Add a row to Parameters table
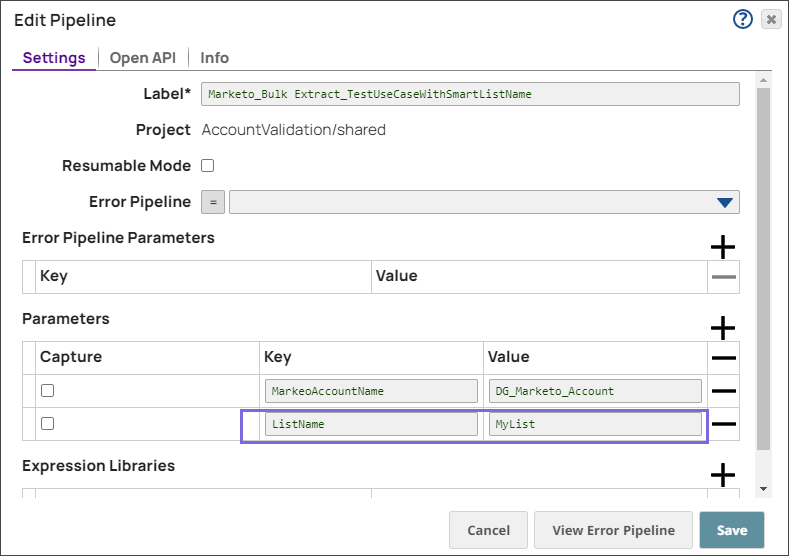This screenshot has height=556, width=789. [723, 328]
